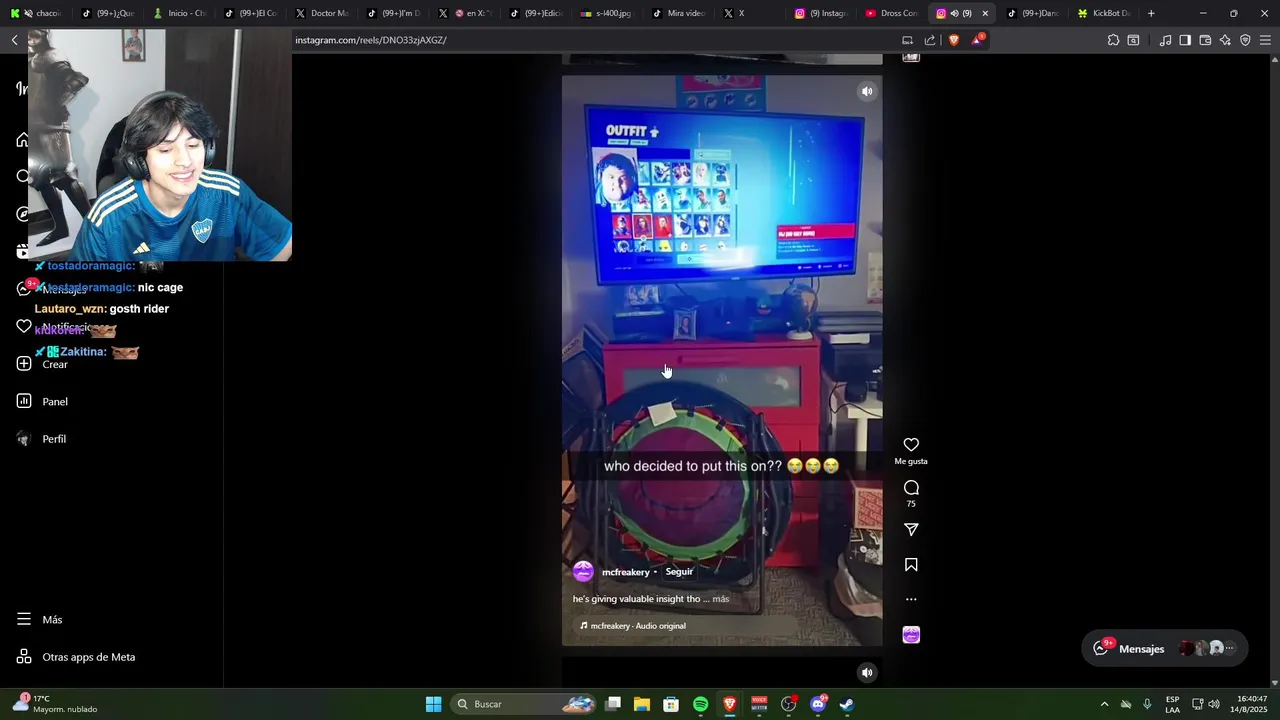Toggle sound on the next reel below
Viewport: 1280px width, 720px height.
[867, 673]
